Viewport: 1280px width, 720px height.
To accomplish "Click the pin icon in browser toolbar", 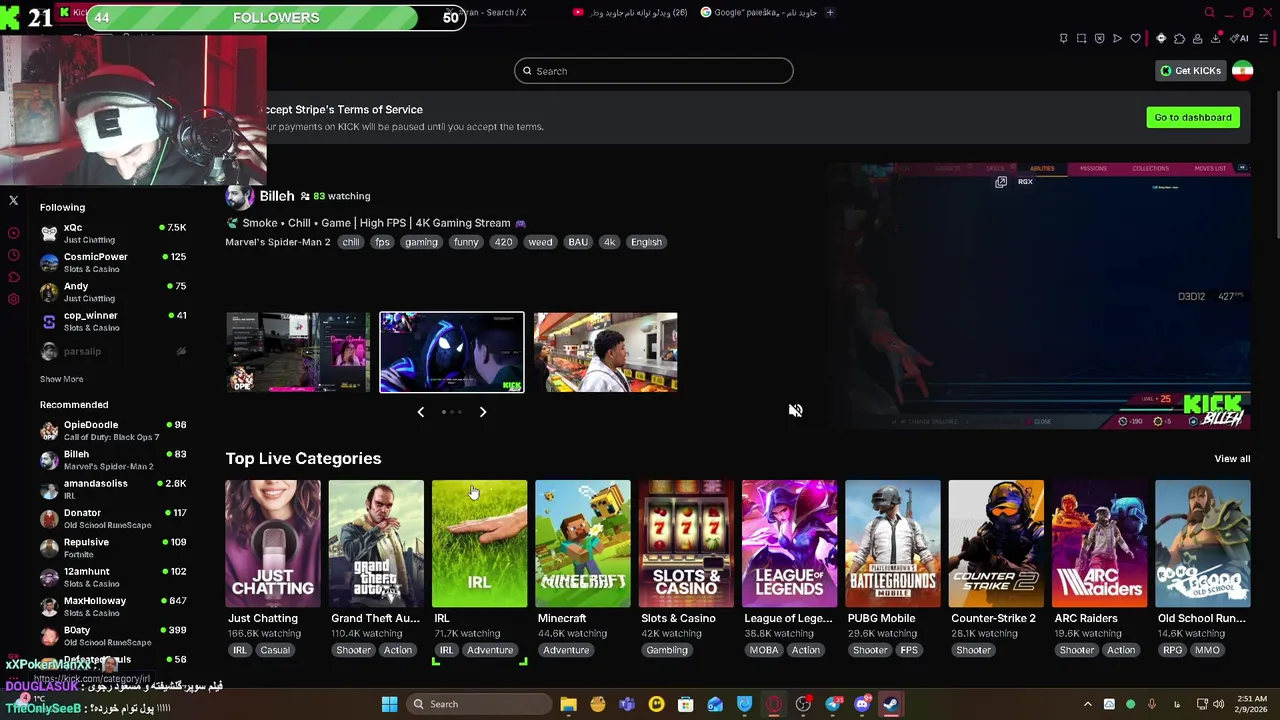I will click(x=1063, y=38).
